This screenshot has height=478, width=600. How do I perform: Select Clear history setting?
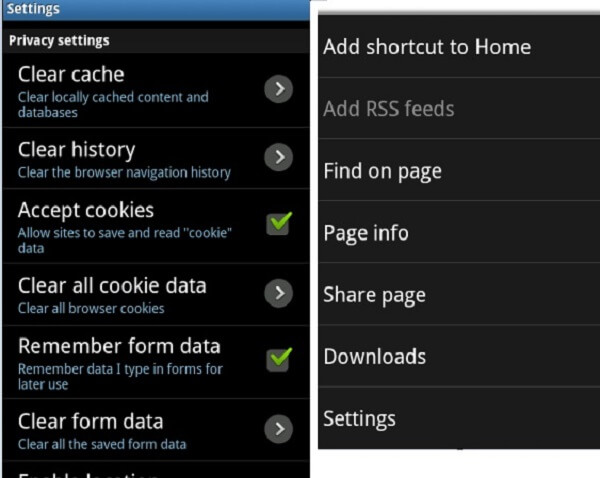pos(156,158)
